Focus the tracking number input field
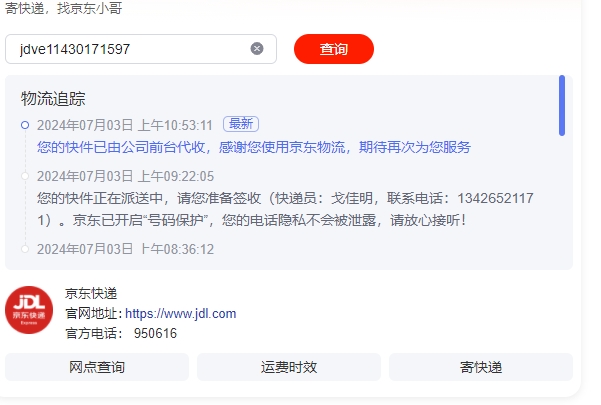The height and width of the screenshot is (405, 601). (141, 49)
